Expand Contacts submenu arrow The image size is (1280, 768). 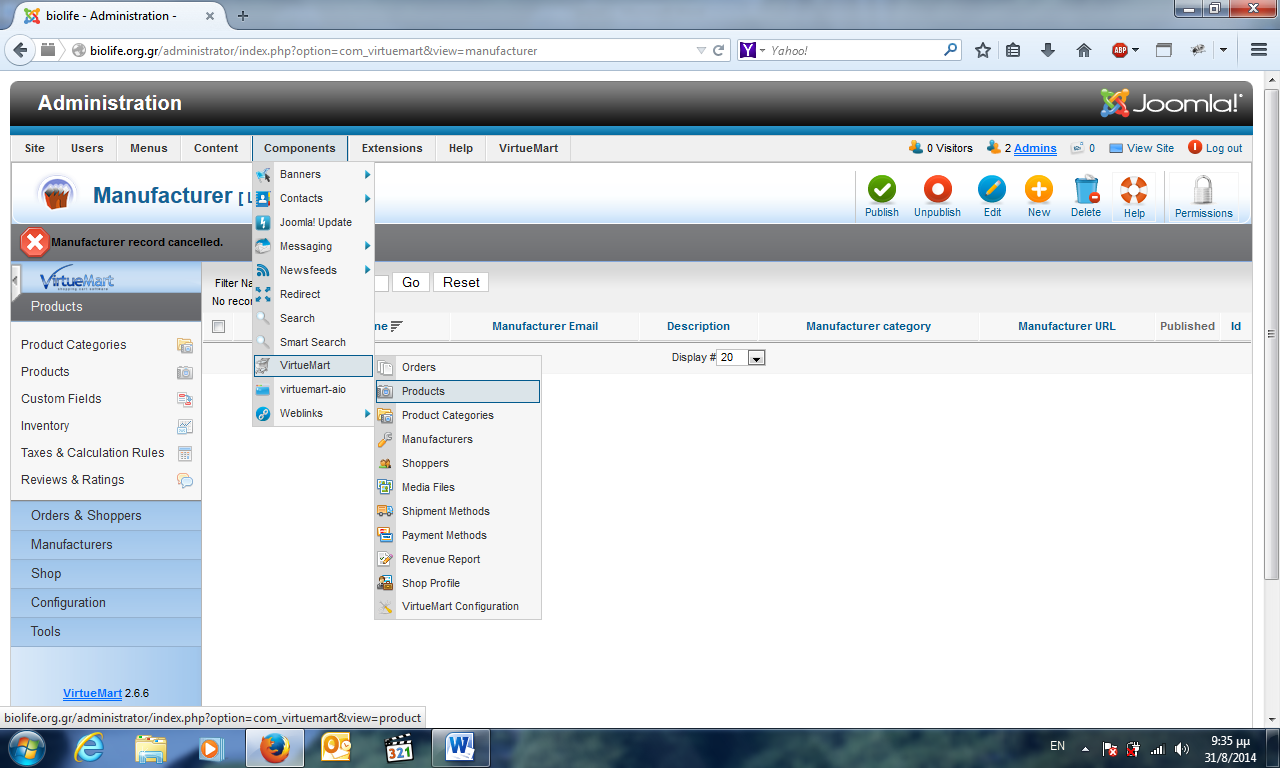pos(368,198)
